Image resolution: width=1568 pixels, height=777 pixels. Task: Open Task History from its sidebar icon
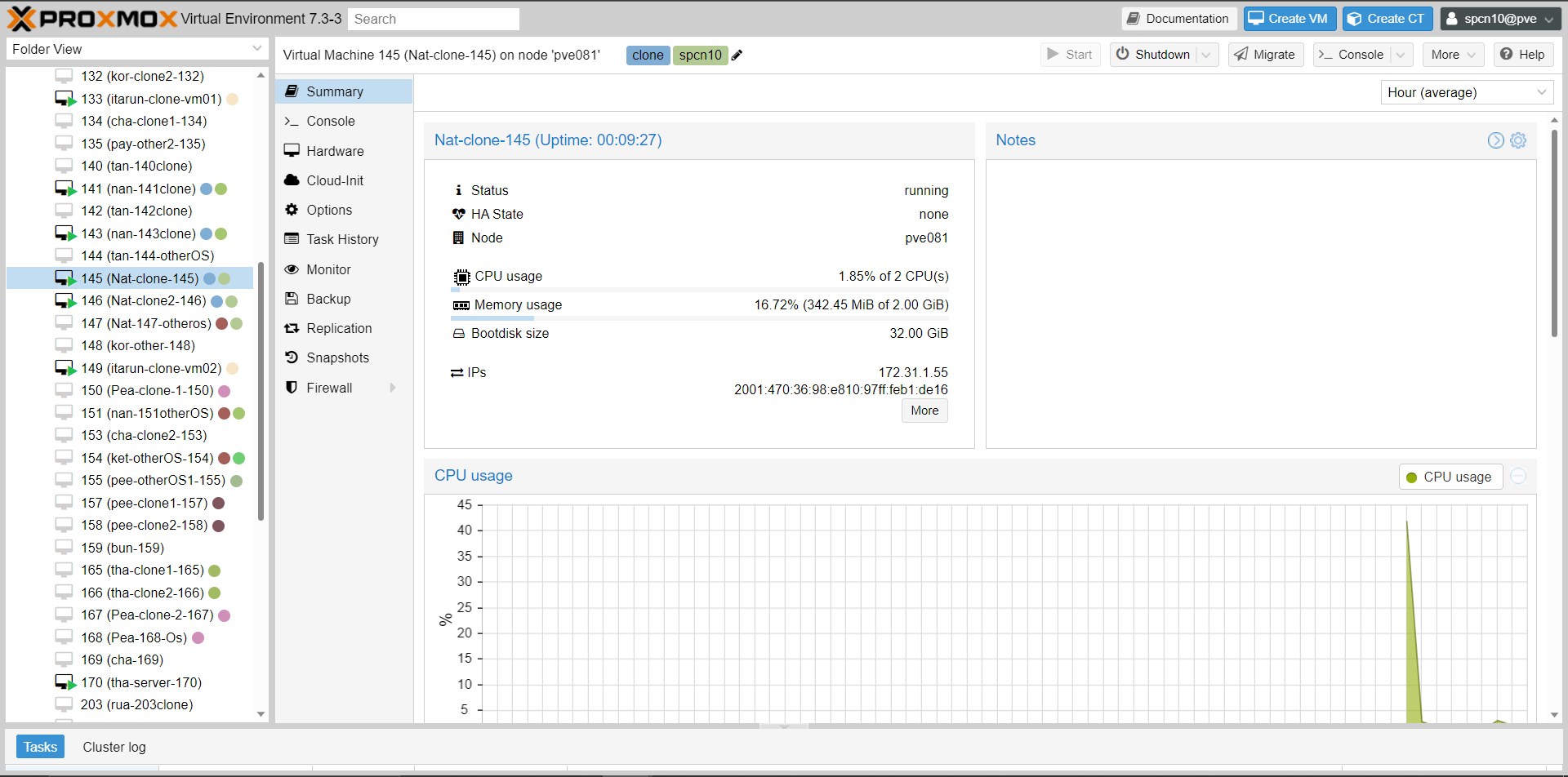tap(292, 239)
